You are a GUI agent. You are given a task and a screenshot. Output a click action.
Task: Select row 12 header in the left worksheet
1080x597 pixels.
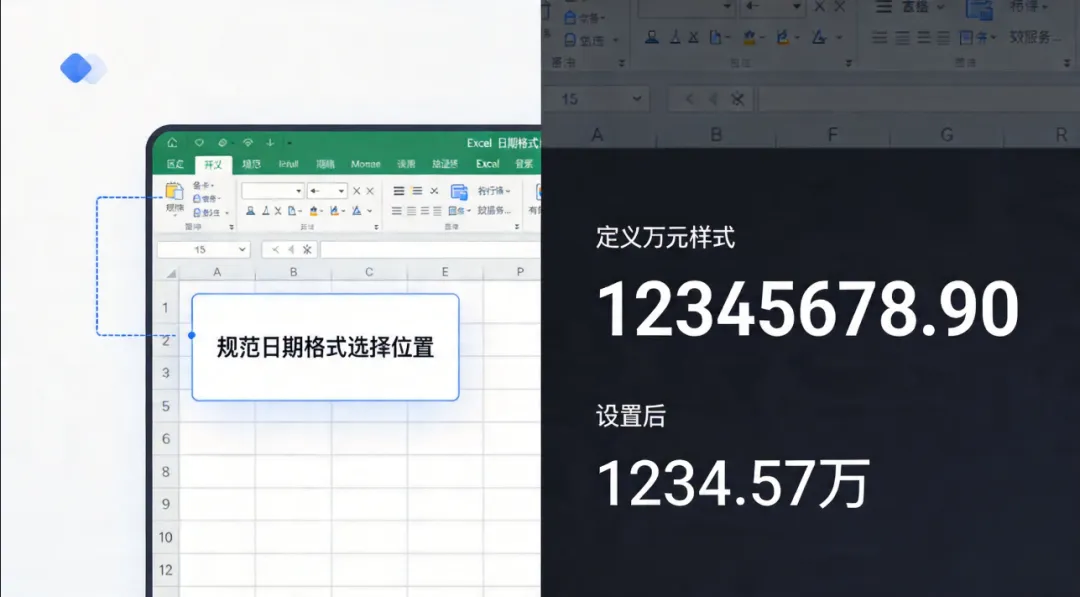point(166,570)
